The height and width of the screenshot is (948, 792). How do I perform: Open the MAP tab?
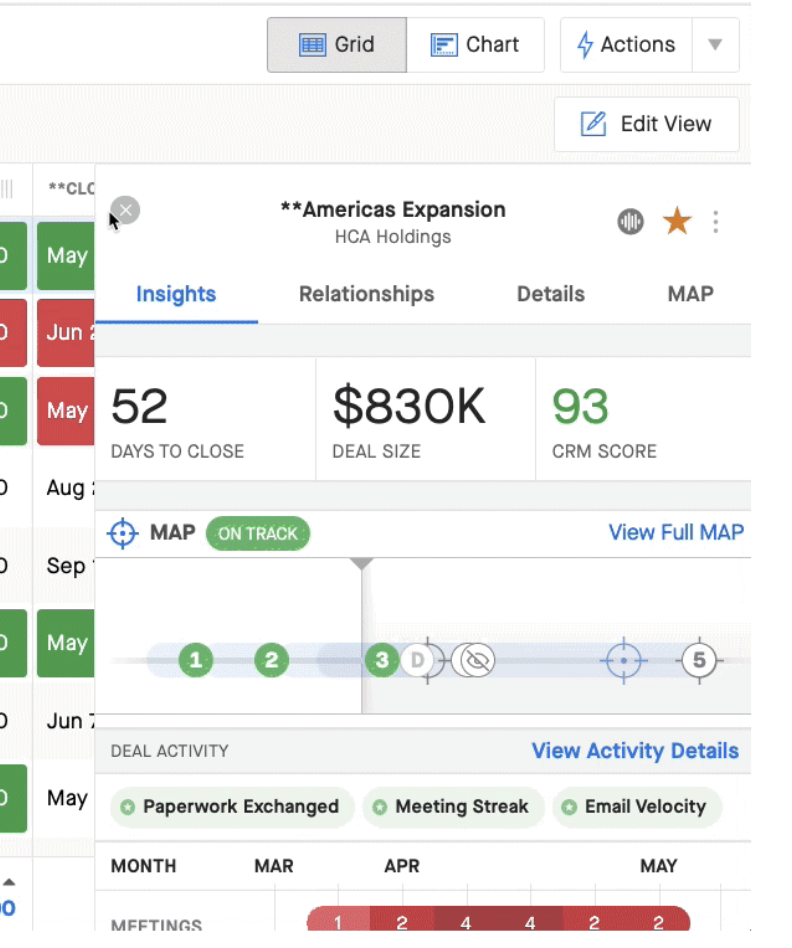point(690,294)
